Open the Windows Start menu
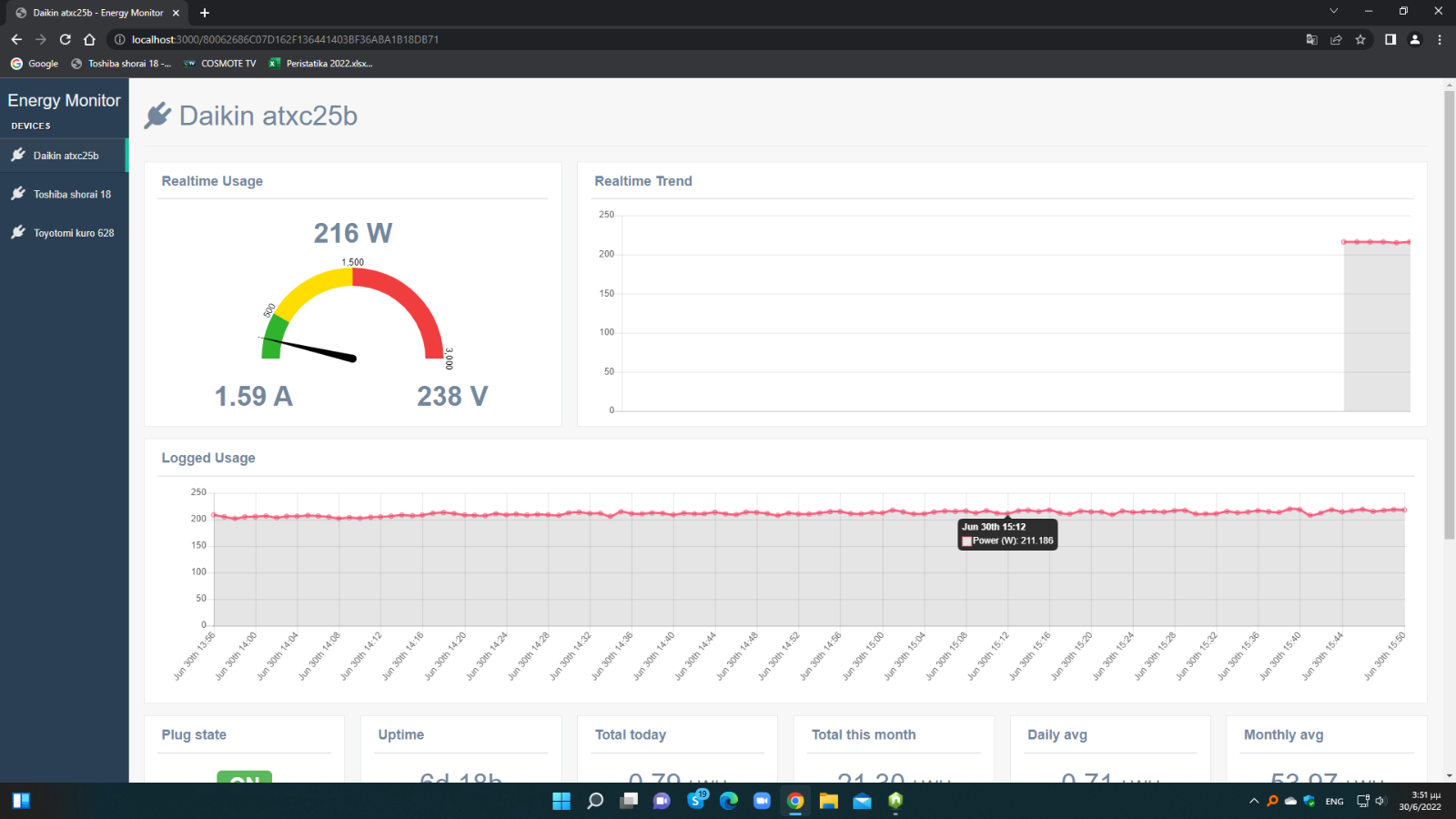1456x819 pixels. 561,801
